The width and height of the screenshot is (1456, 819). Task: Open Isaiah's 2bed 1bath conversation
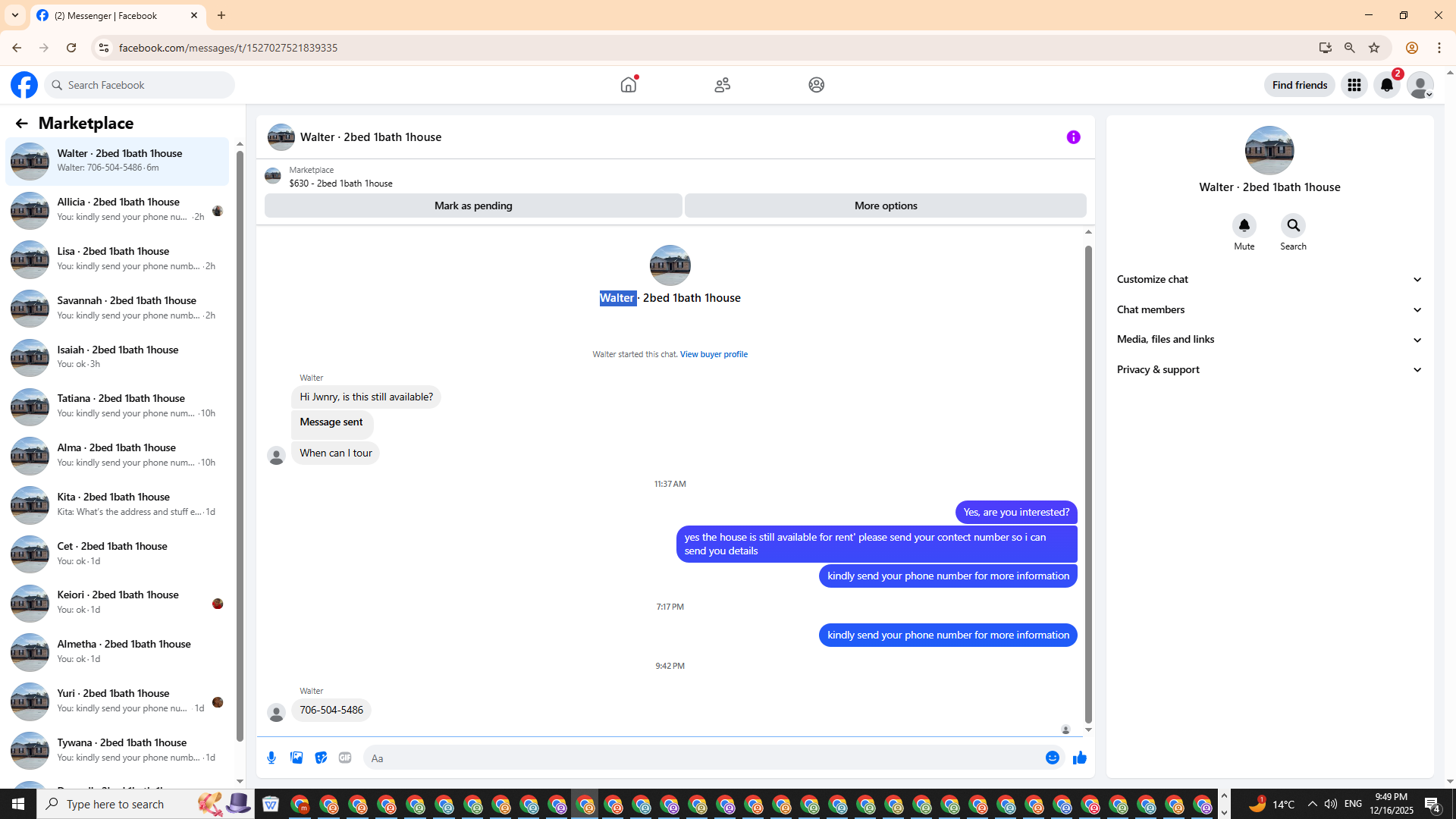tap(117, 357)
